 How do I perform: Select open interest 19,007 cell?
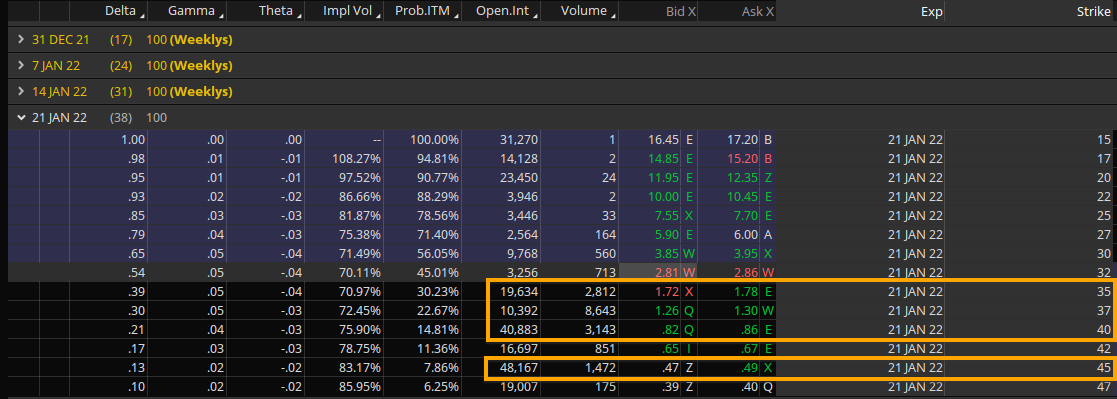click(519, 388)
